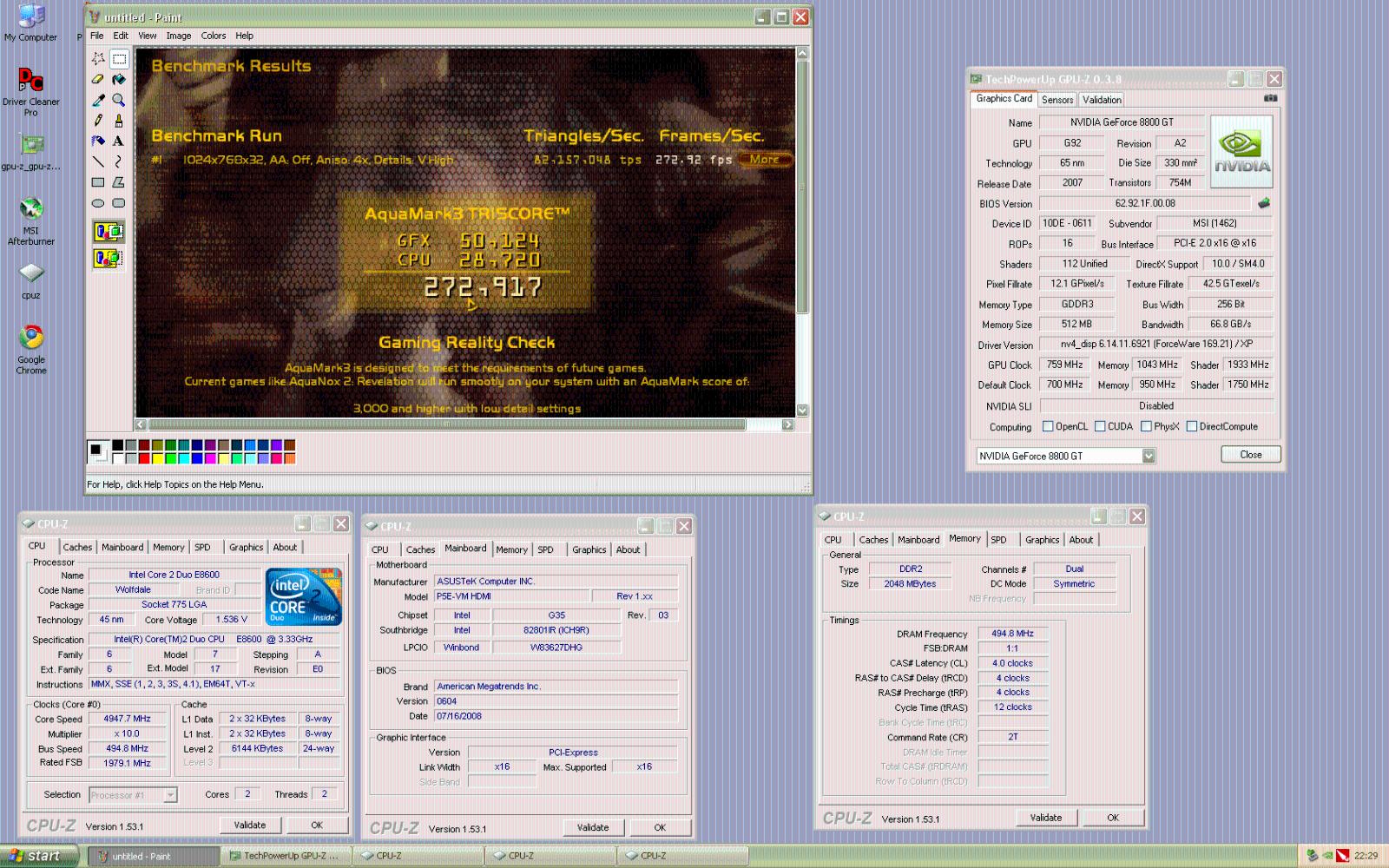The height and width of the screenshot is (868, 1389).
Task: Select the Free-Form Select tool in Paint
Action: [98, 59]
